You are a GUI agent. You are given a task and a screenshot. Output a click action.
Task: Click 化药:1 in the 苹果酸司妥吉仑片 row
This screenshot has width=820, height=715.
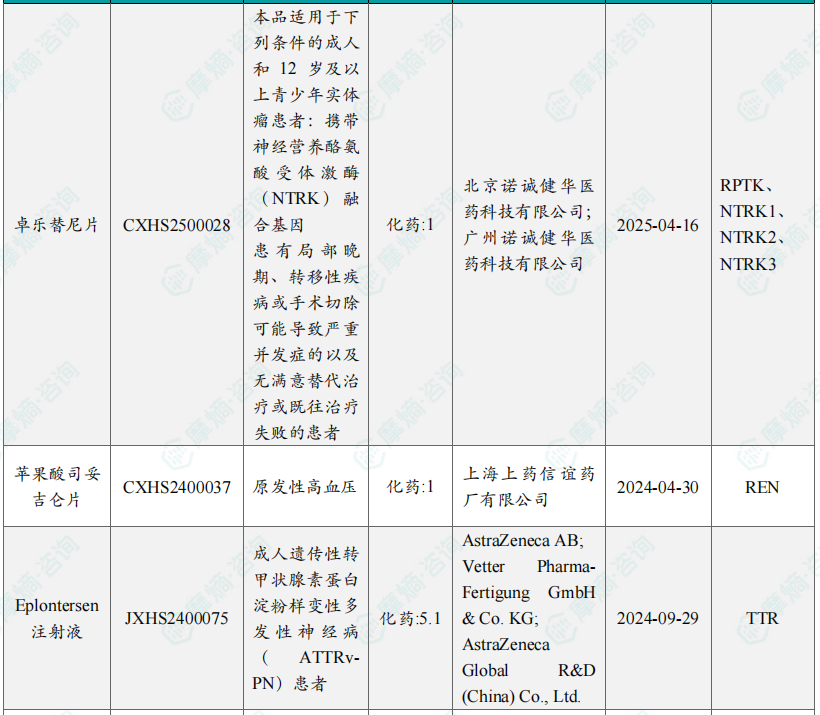(x=410, y=487)
